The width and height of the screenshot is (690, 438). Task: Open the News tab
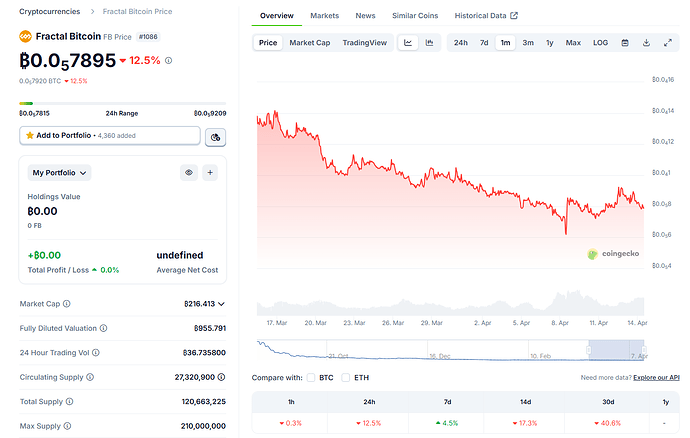point(365,15)
